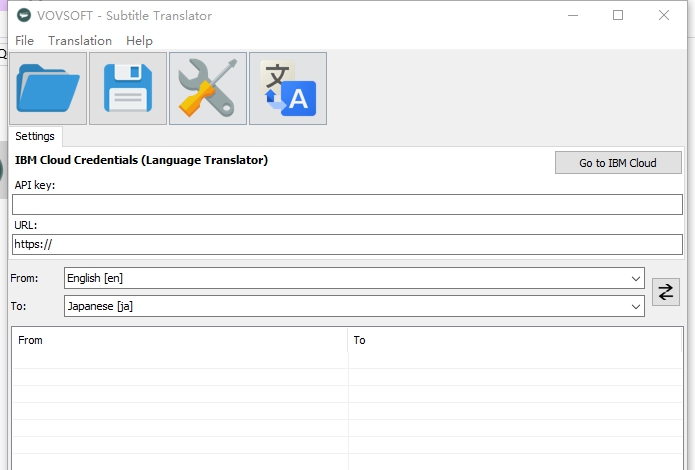Select the Settings tab
695x470 pixels.
coord(35,136)
